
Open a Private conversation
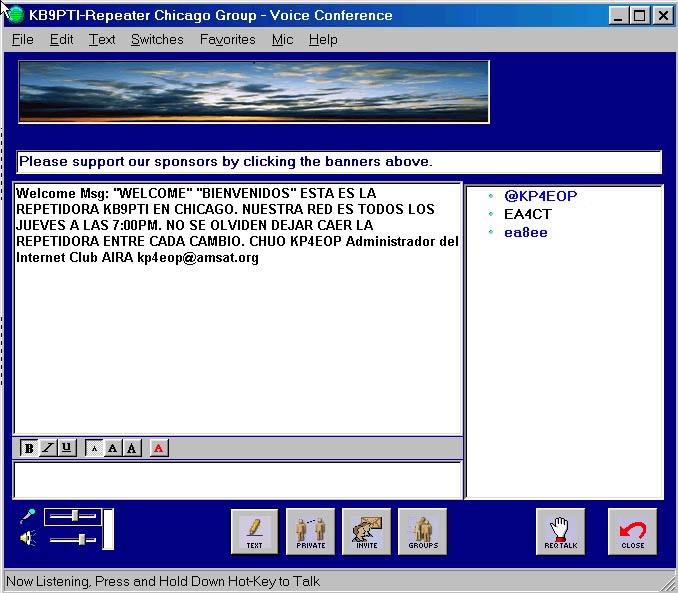point(310,531)
